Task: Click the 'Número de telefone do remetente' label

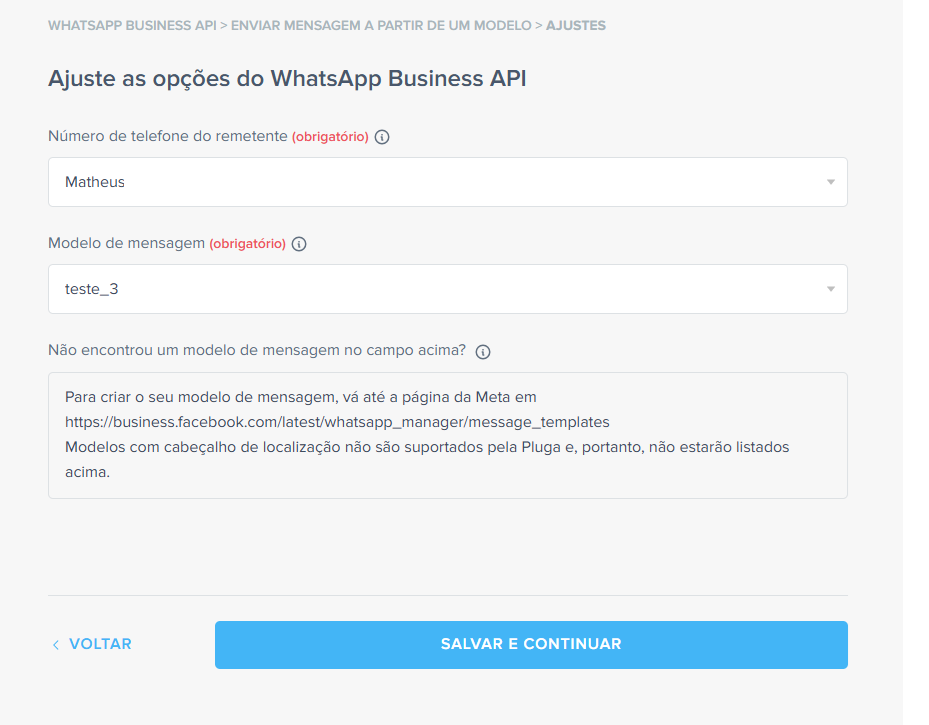Action: tap(168, 136)
